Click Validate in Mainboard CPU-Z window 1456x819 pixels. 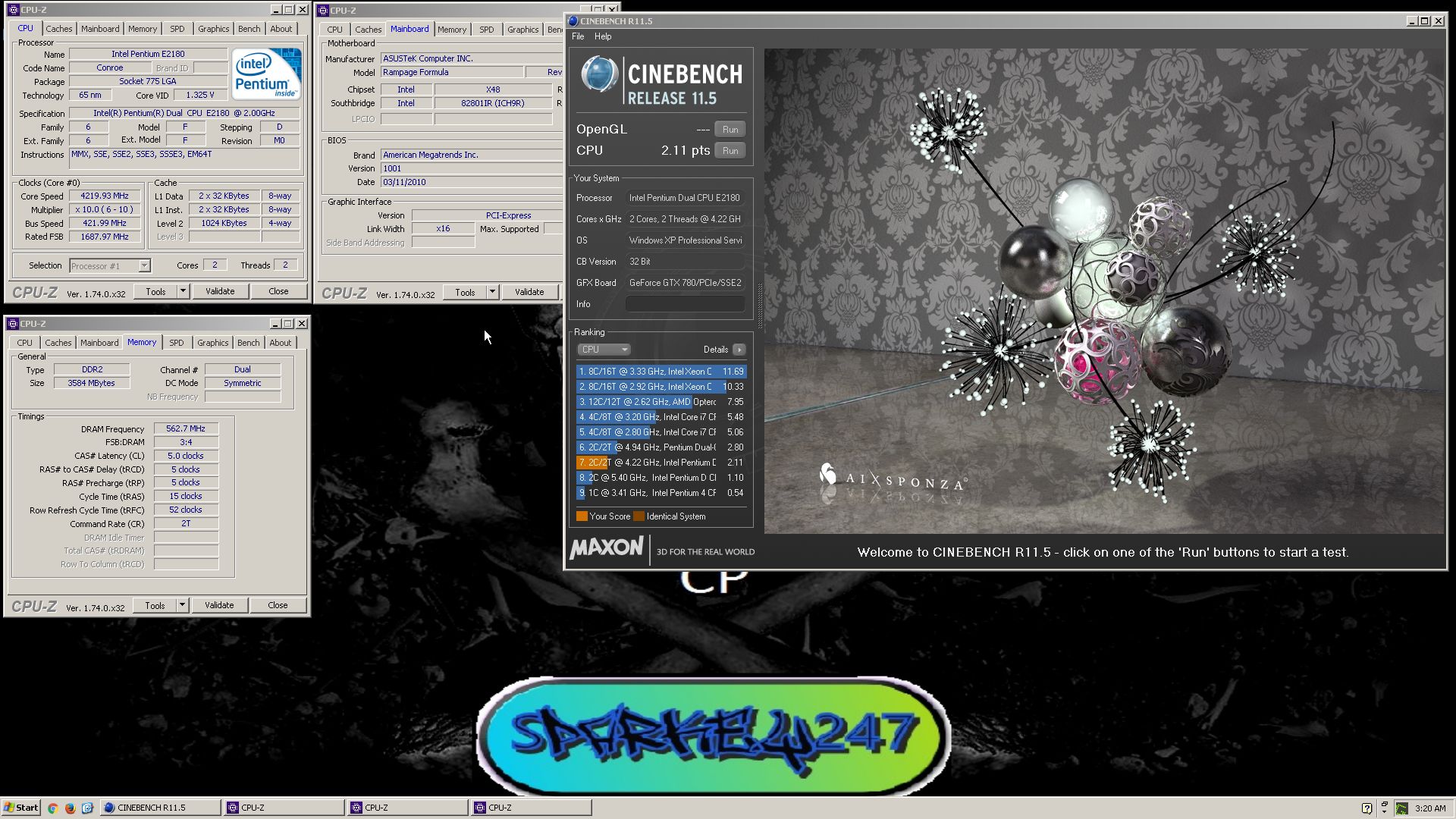(x=529, y=292)
